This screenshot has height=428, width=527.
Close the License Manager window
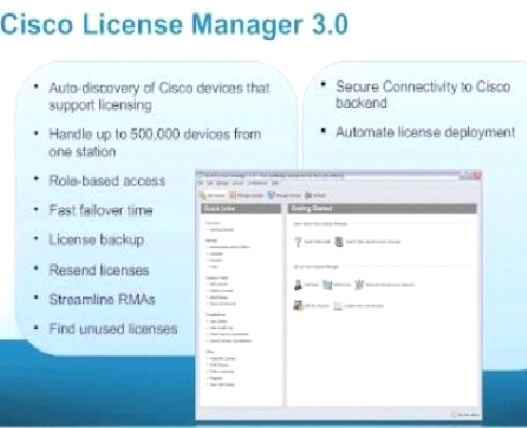477,175
